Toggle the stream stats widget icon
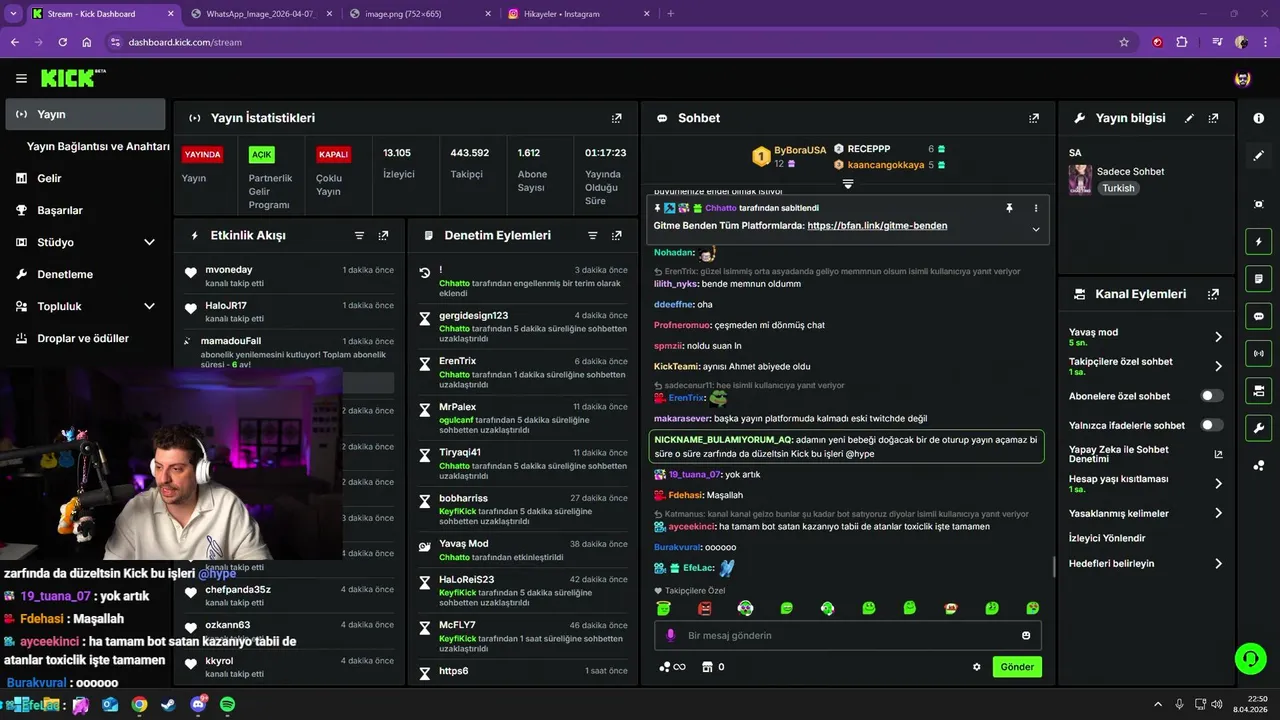This screenshot has height=720, width=1280. point(1258,353)
